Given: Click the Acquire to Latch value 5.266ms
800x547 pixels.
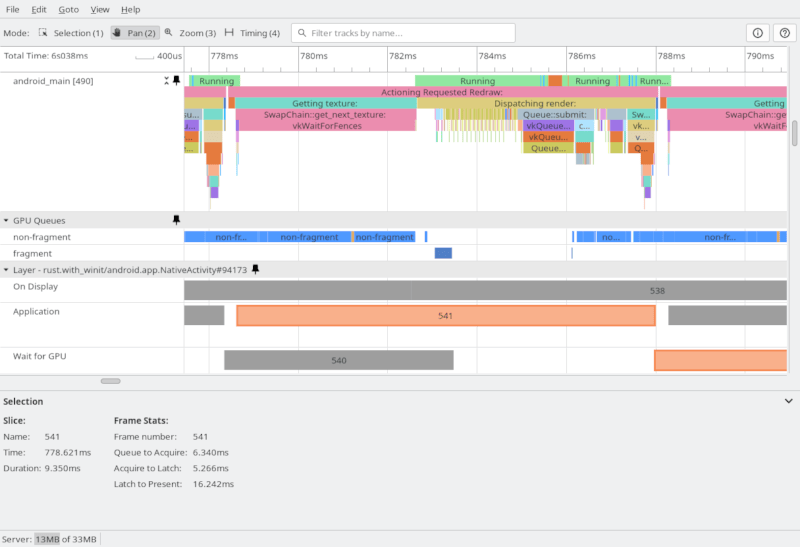Looking at the screenshot, I should [x=211, y=468].
